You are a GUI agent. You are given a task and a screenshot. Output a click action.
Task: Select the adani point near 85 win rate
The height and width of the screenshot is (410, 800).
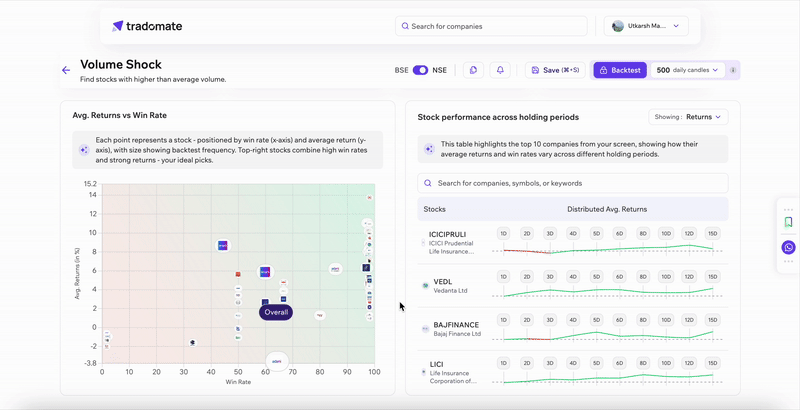pos(335,269)
